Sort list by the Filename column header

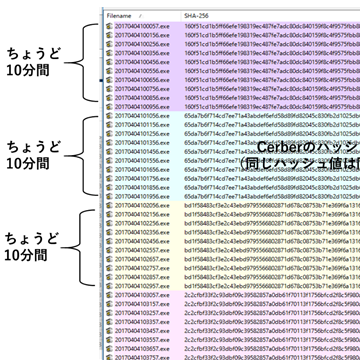tap(142, 16)
